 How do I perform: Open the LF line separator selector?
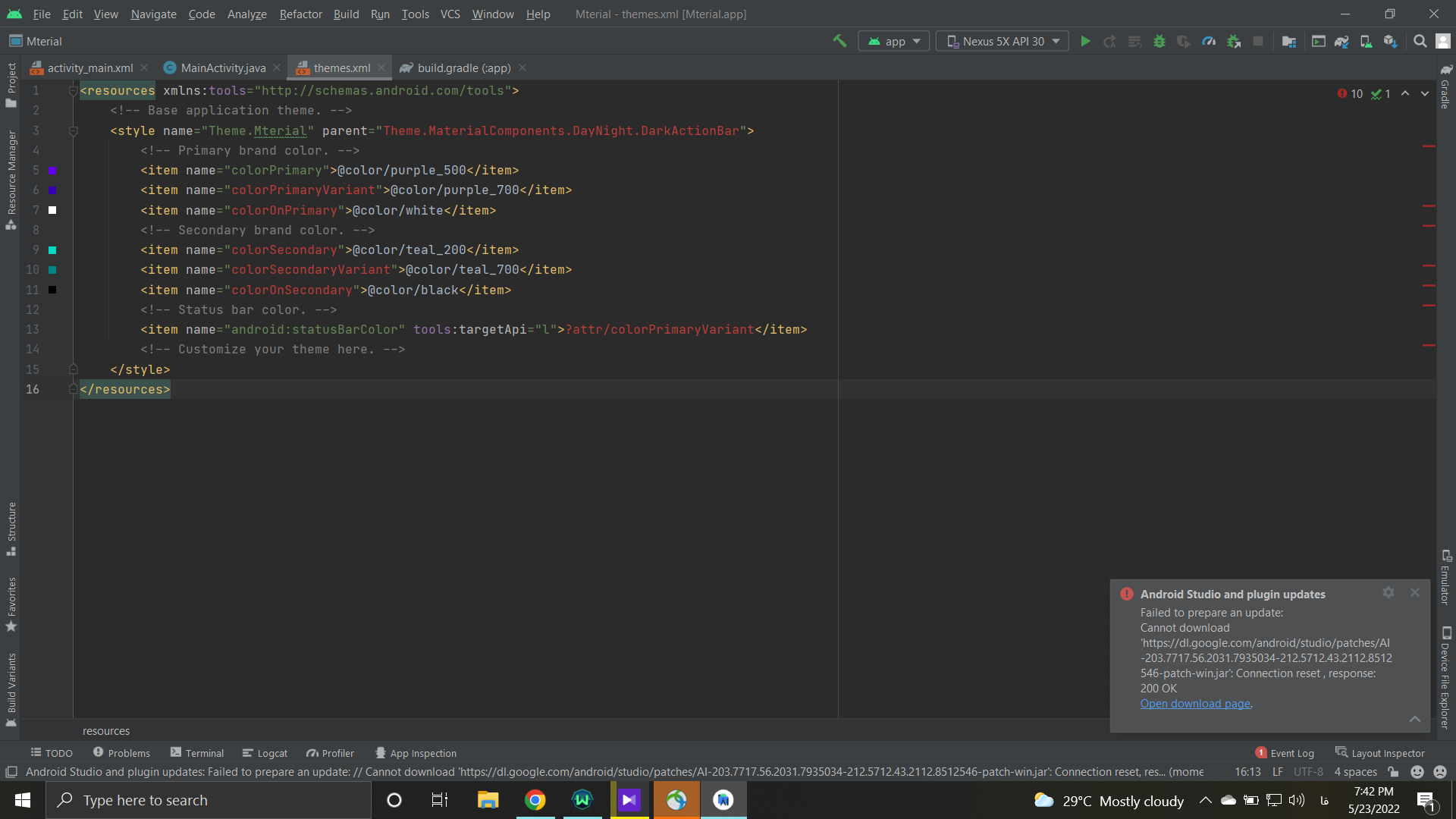[1278, 772]
